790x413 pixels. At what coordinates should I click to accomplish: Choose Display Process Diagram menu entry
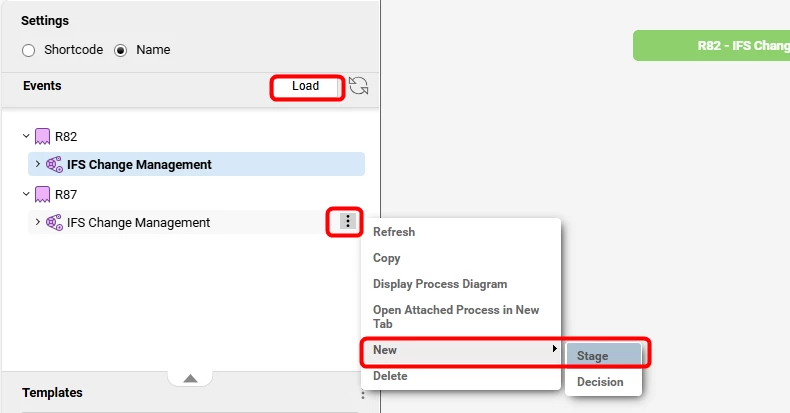[439, 284]
